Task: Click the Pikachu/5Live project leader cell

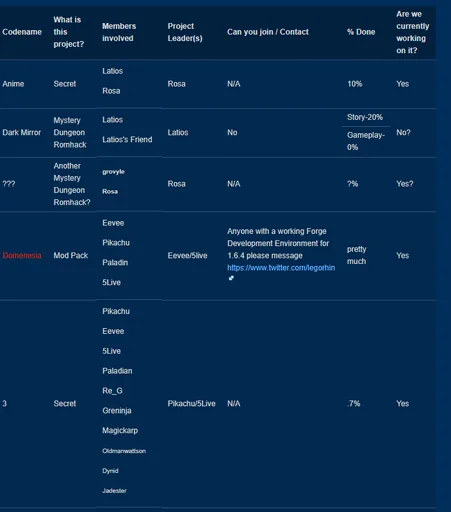Action: point(191,404)
